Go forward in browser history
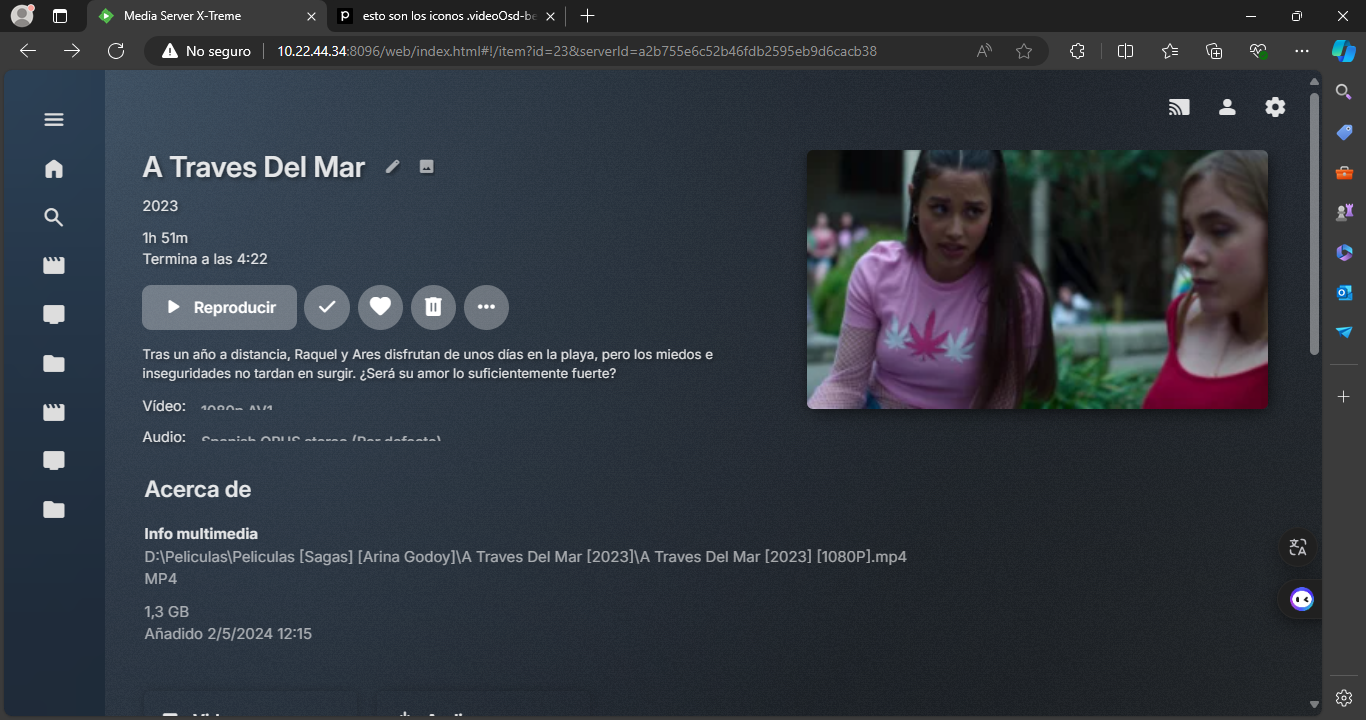The height and width of the screenshot is (720, 1366). click(72, 51)
